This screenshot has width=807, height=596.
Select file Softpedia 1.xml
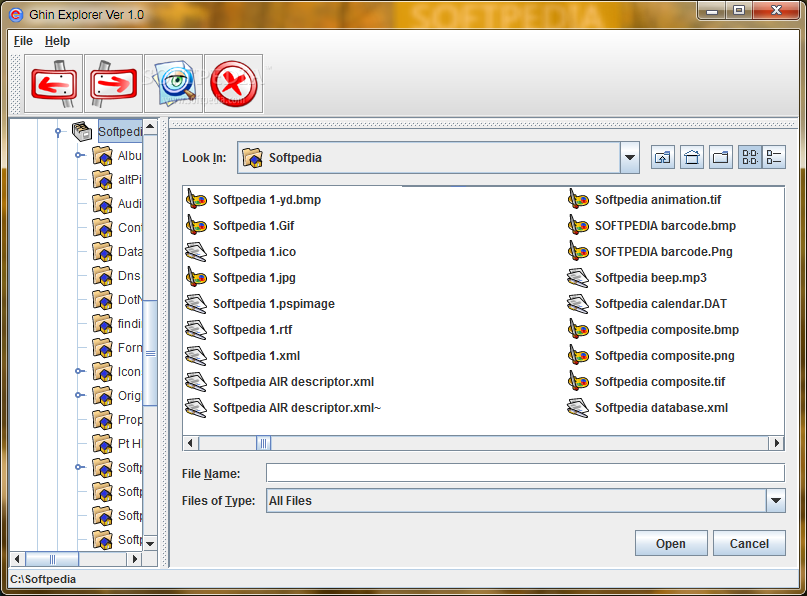click(x=242, y=356)
